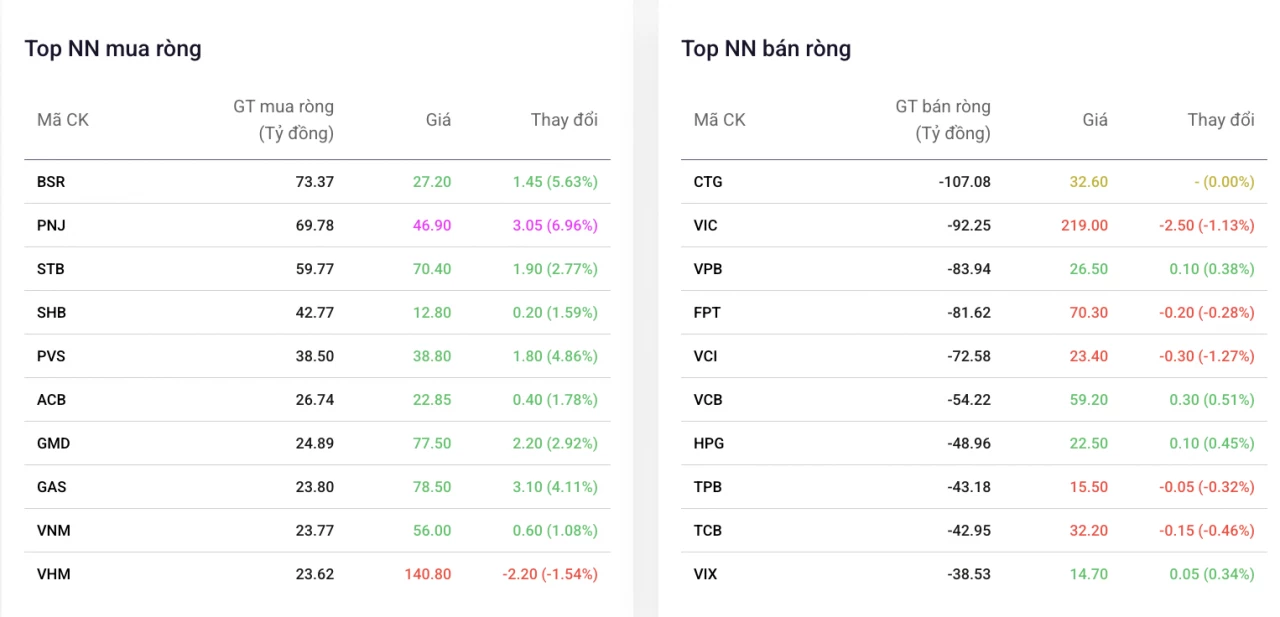Click TCB change -0.15 (-0.46%)

pos(1207,530)
